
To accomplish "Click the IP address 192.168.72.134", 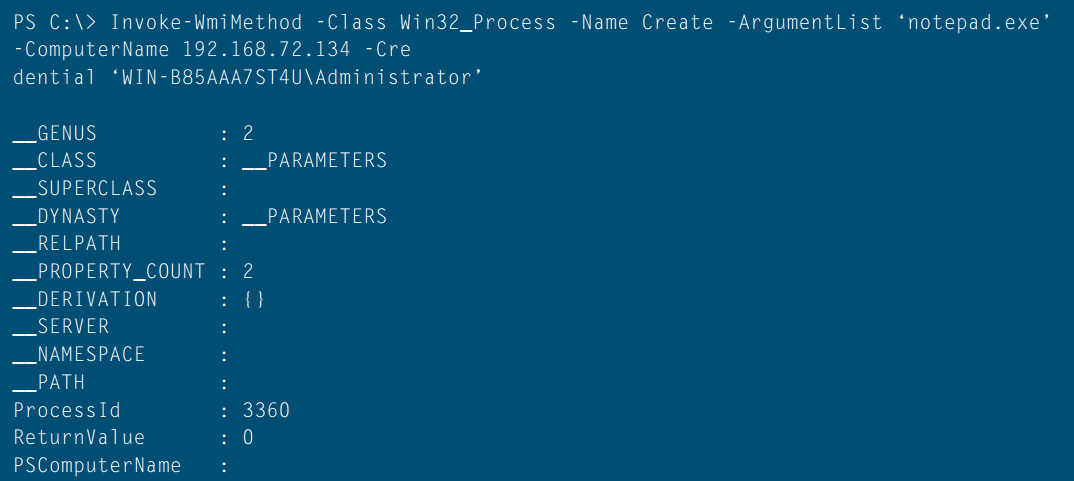I will pos(267,50).
